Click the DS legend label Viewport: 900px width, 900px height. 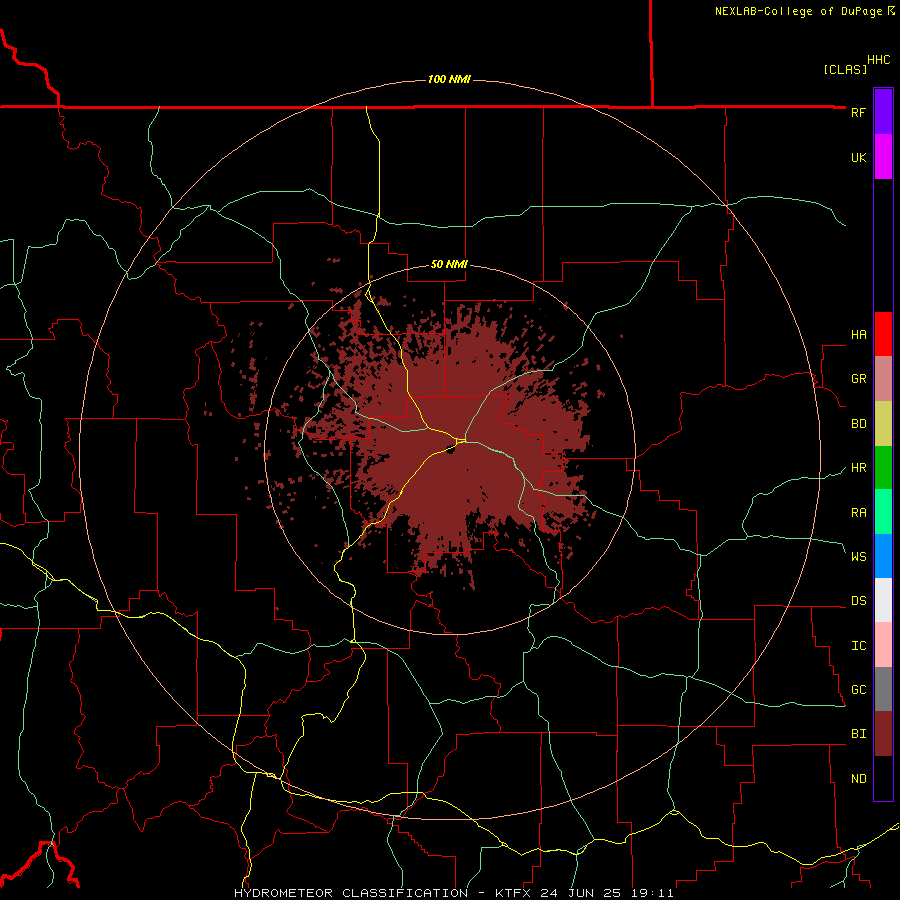coord(858,601)
